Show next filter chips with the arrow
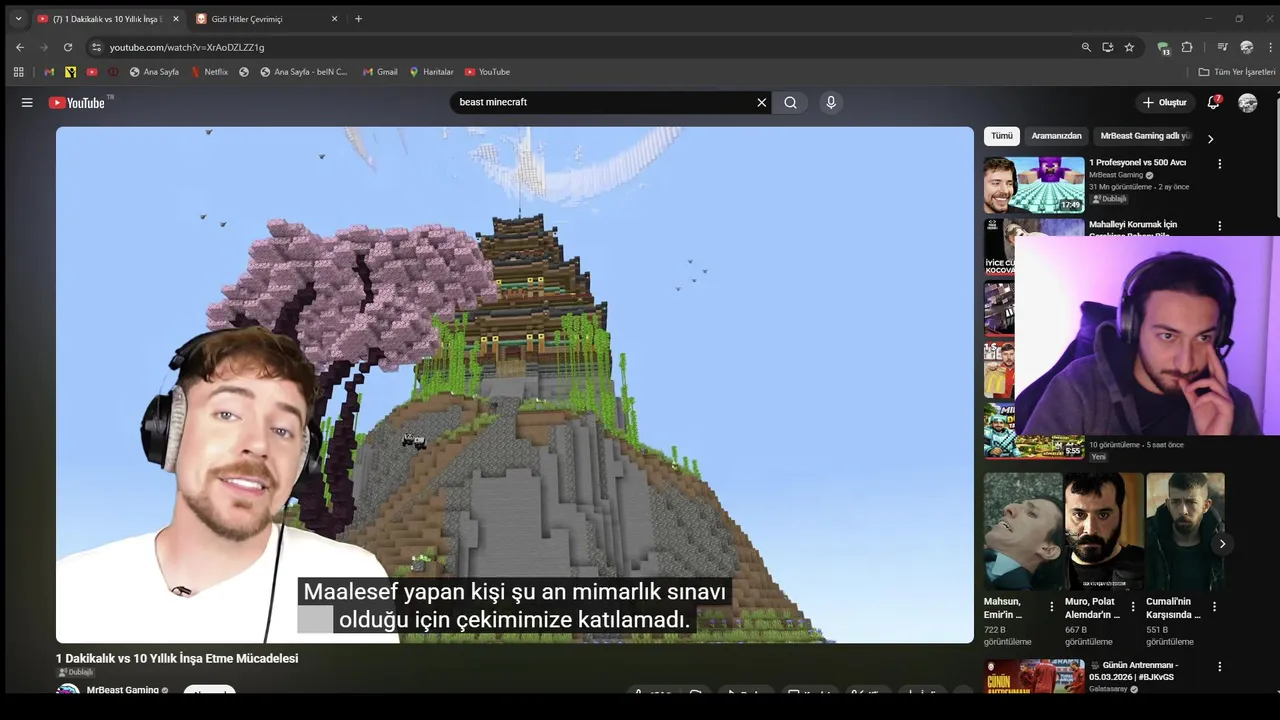 tap(1210, 139)
